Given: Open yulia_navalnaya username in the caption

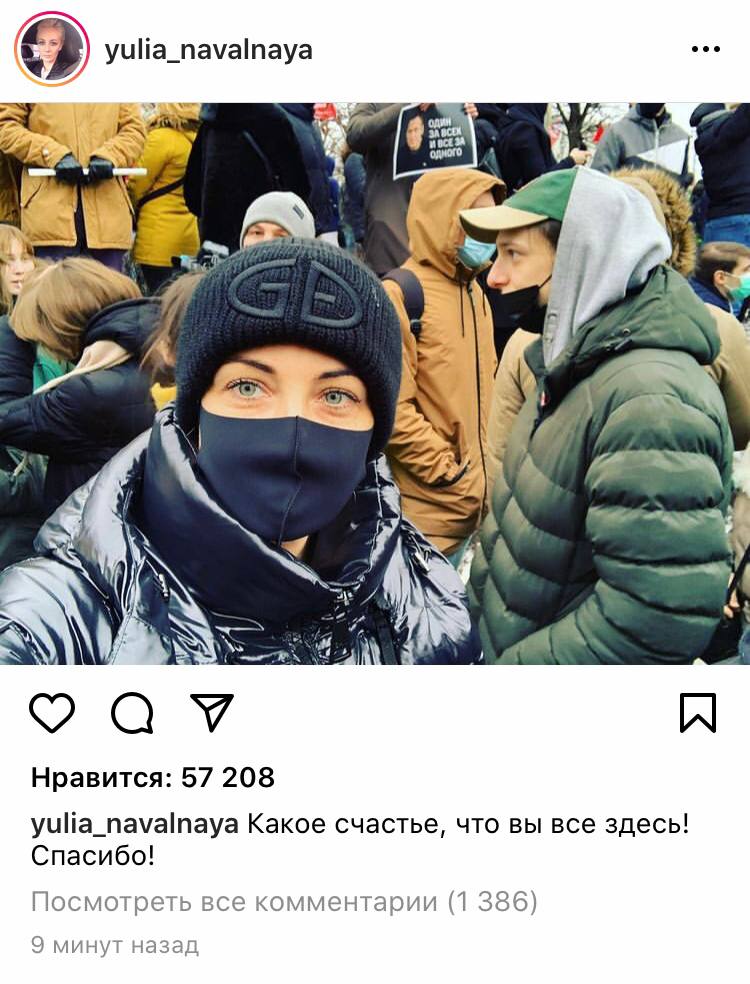Looking at the screenshot, I should click(x=134, y=824).
